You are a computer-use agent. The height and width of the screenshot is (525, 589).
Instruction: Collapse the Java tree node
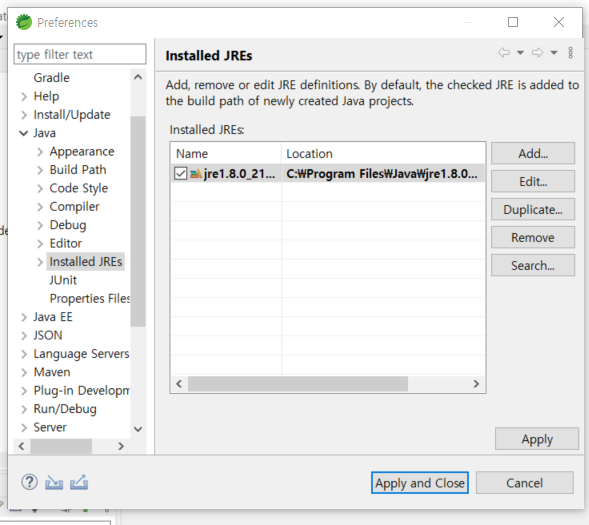click(23, 133)
